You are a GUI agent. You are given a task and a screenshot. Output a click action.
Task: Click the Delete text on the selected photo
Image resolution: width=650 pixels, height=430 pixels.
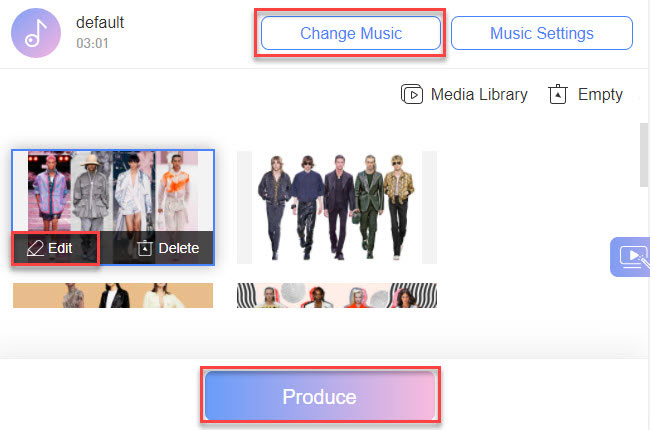(179, 248)
